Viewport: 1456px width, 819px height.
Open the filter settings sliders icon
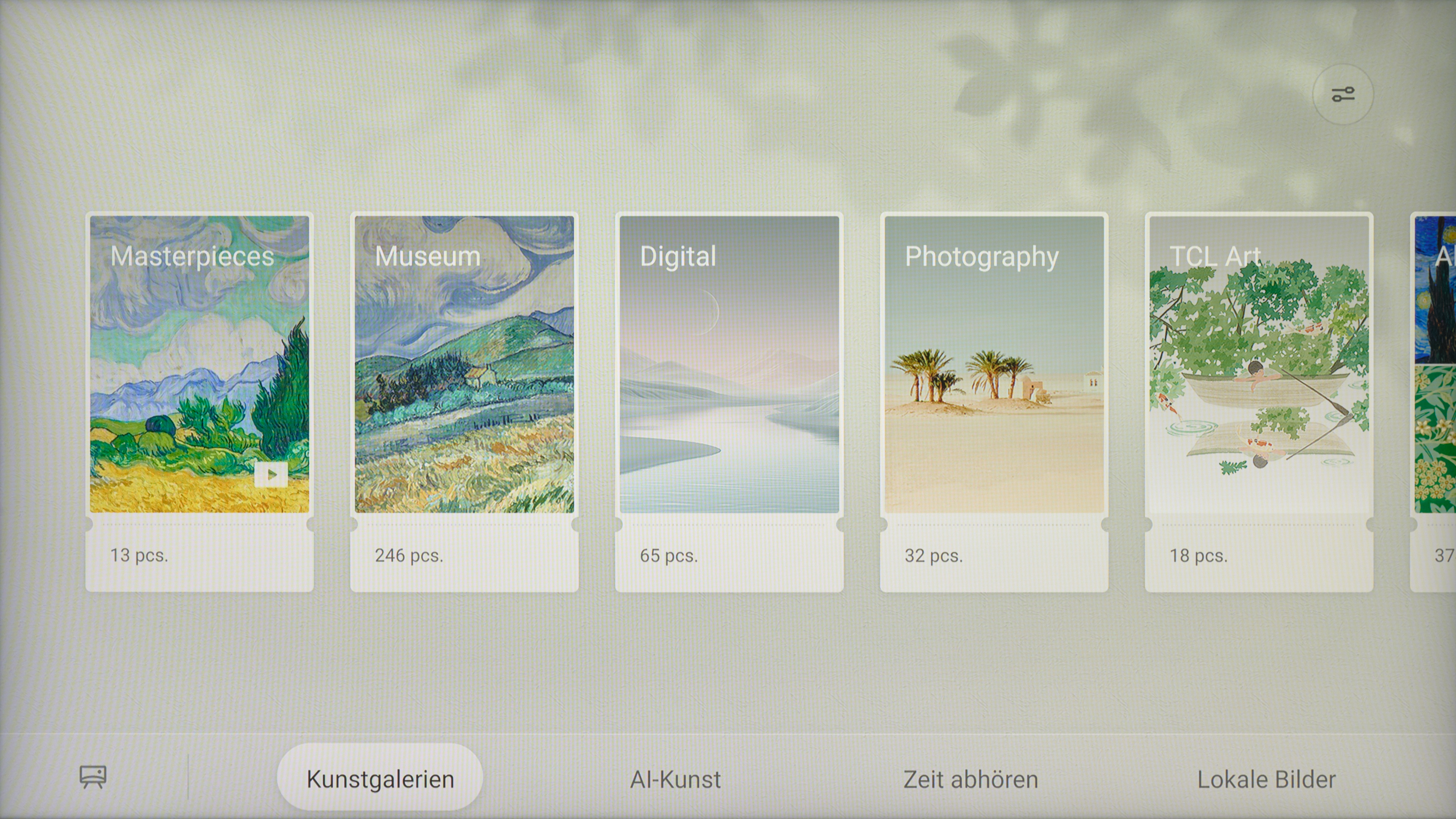(1342, 95)
